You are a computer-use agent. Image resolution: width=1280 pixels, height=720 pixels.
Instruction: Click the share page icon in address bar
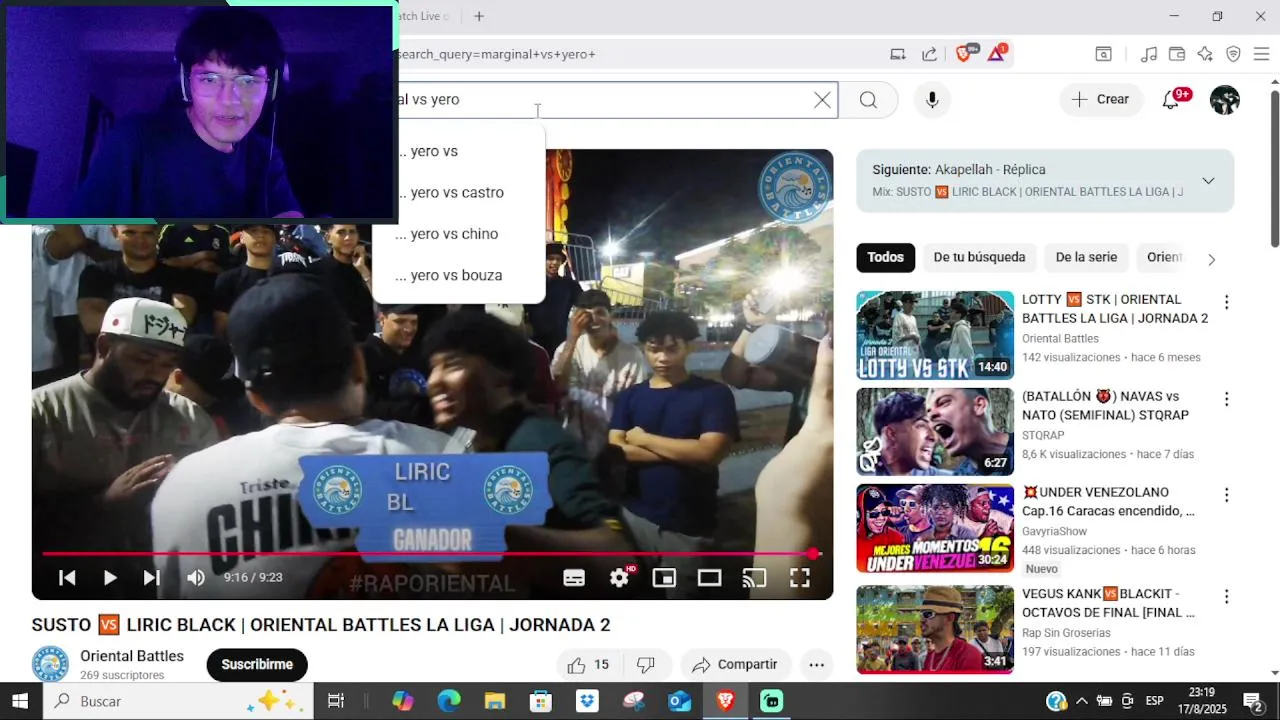click(930, 54)
